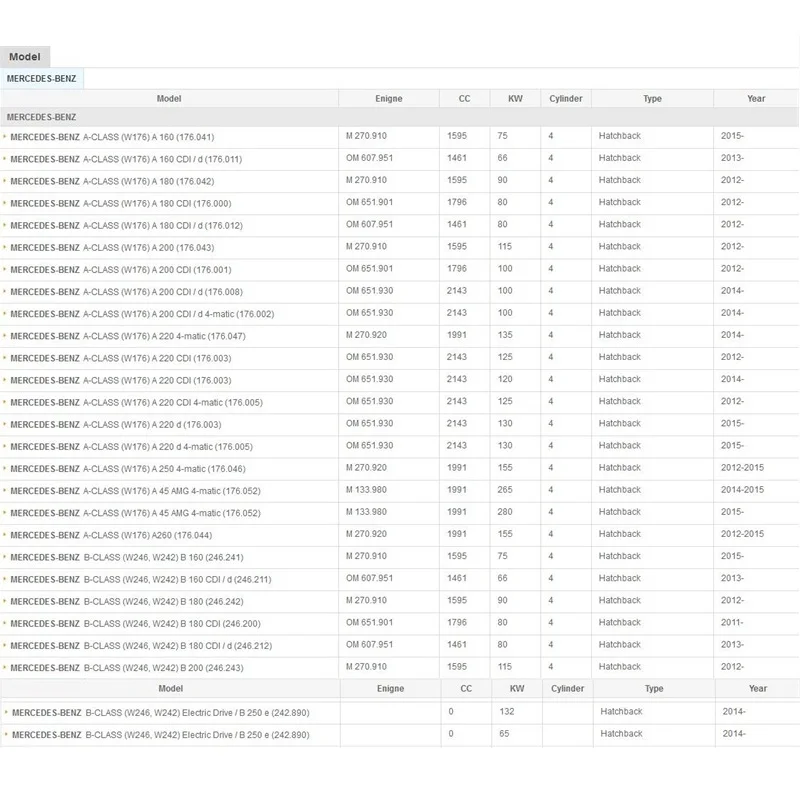Screen dimensions: 800x800
Task: Click the arrow bullet beside A 160 (176.041)
Action: 5,136
